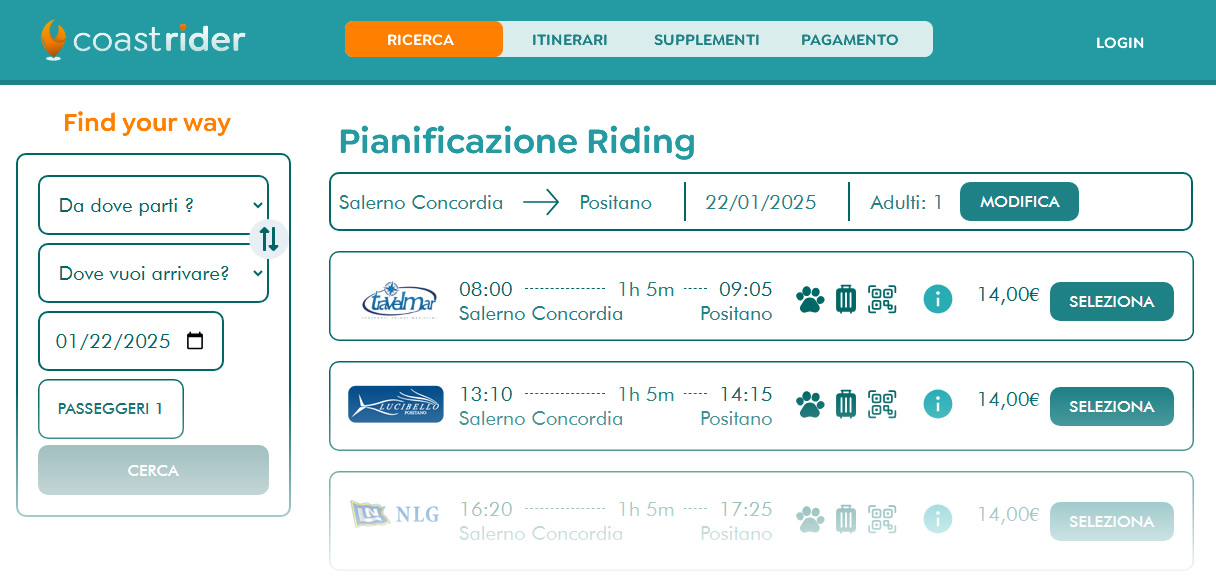1216x584 pixels.
Task: Switch to the ITINERARI tab
Action: pyautogui.click(x=569, y=40)
